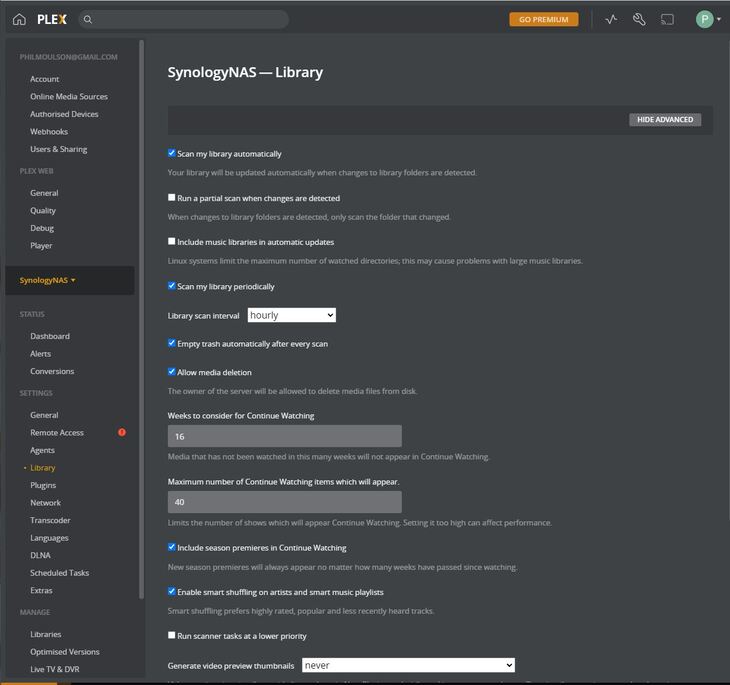The image size is (730, 685).
Task: Click the Cast to device icon
Action: [667, 19]
